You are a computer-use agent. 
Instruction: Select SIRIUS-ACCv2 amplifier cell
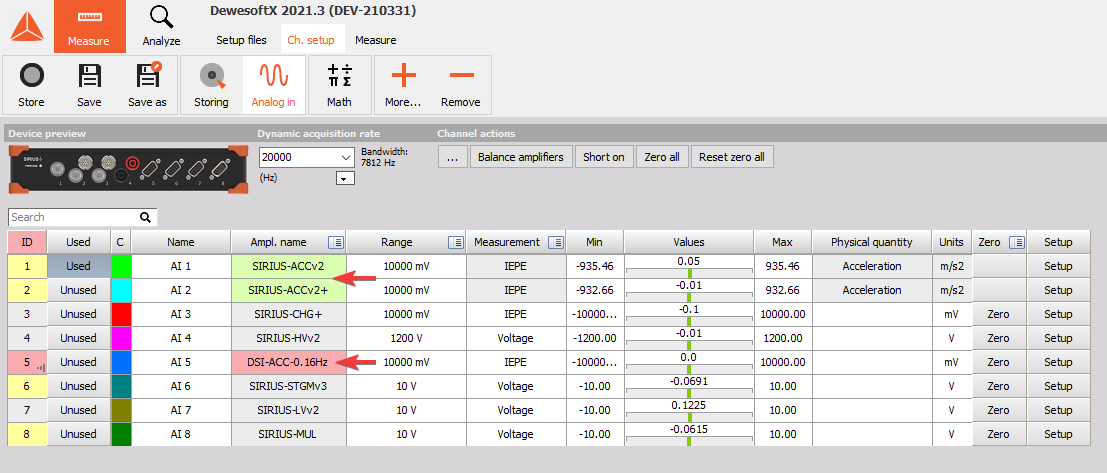(x=288, y=266)
